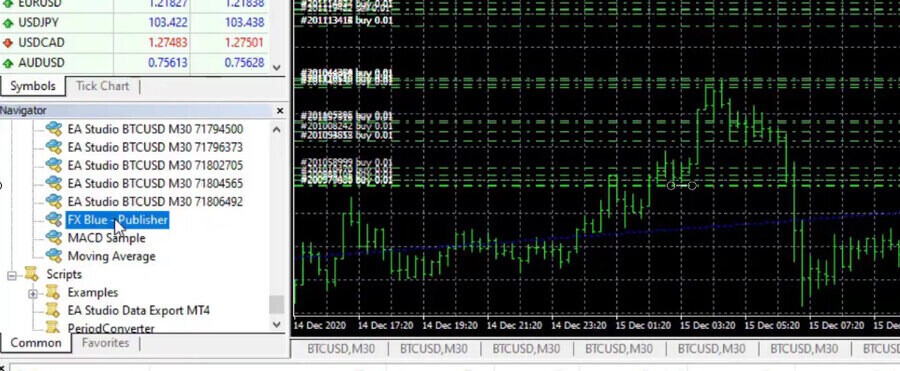The image size is (900, 371).
Task: Click AUDUSD ask price 0.75628
Action: (x=244, y=63)
